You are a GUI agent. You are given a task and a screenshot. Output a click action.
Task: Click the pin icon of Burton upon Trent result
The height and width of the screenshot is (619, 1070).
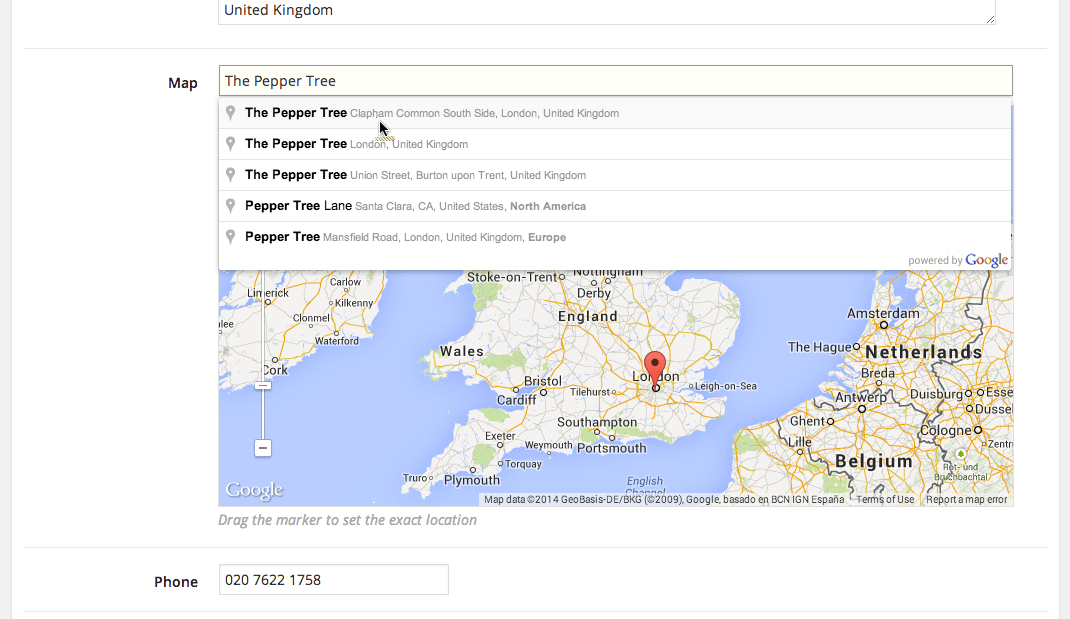230,175
